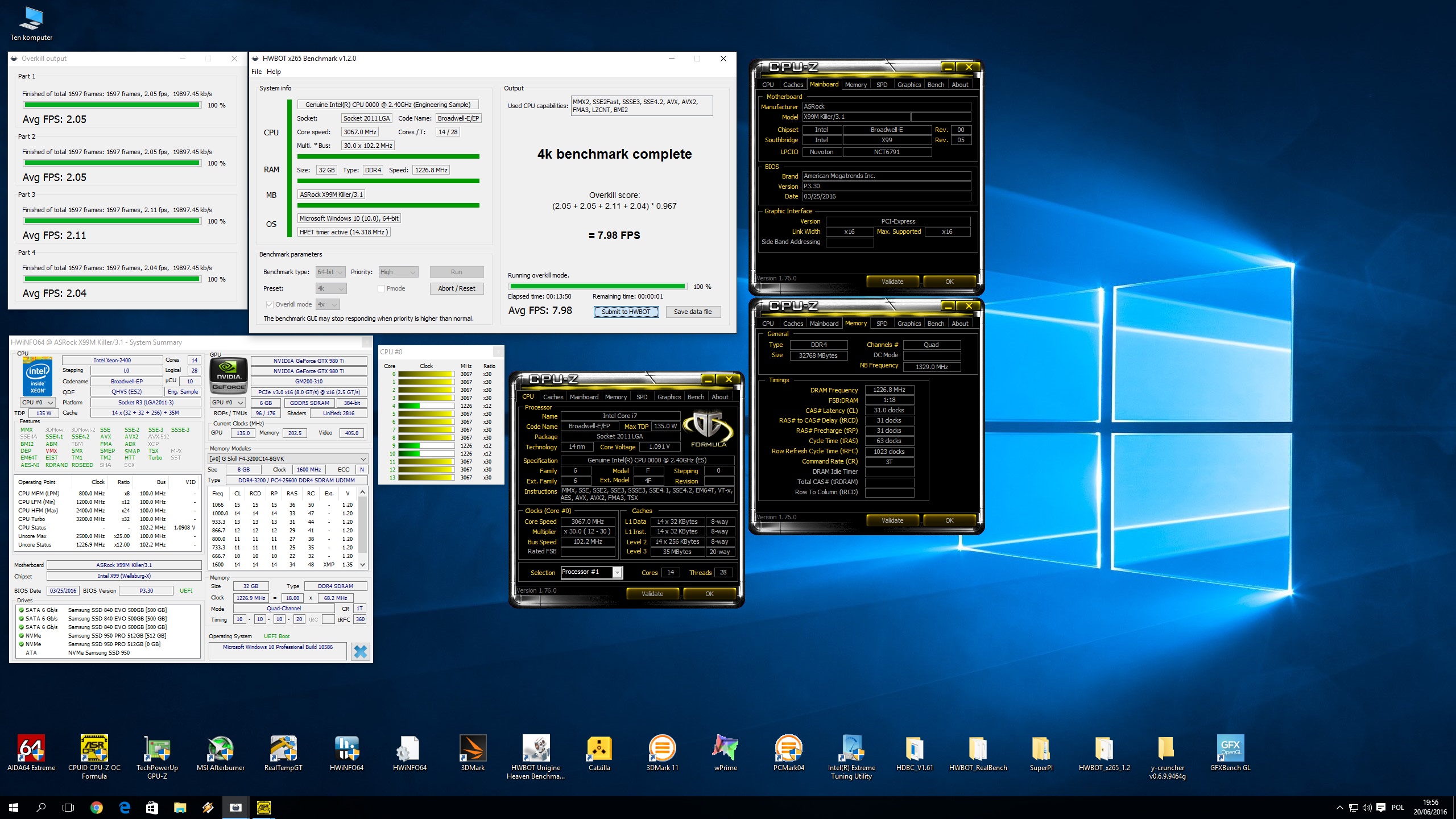Open HWBOT_x265_1.2 folder icon

point(1104,754)
